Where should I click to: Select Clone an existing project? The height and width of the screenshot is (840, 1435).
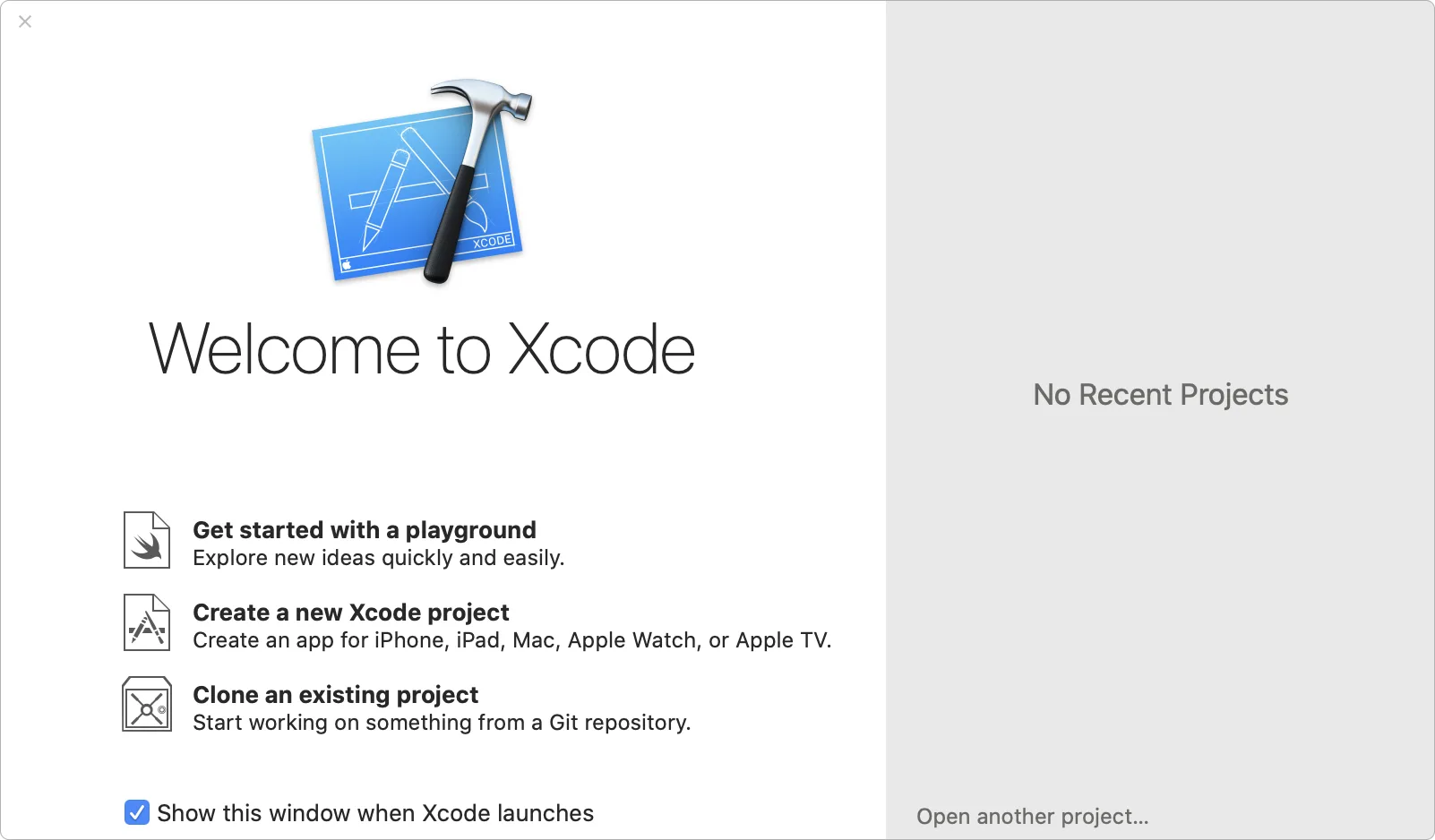pyautogui.click(x=336, y=695)
